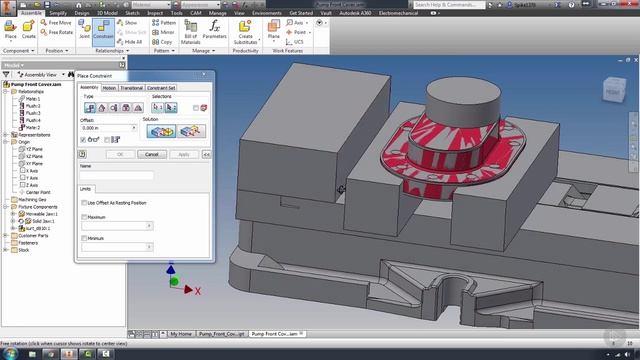Expand the Component panel dropdown
The height and width of the screenshot is (360, 640).
click(32, 51)
